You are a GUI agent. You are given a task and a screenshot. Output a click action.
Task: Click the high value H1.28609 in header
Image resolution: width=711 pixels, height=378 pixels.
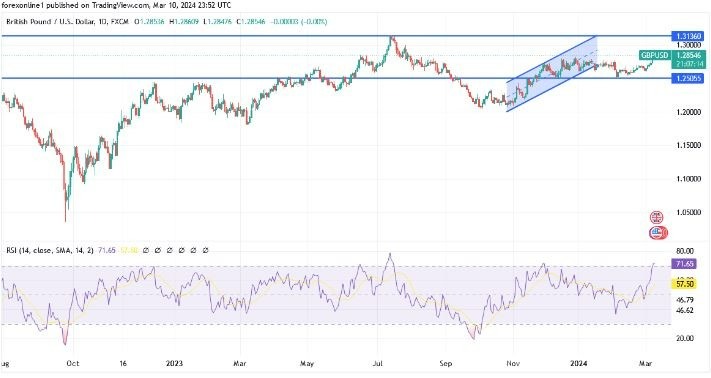[184, 21]
